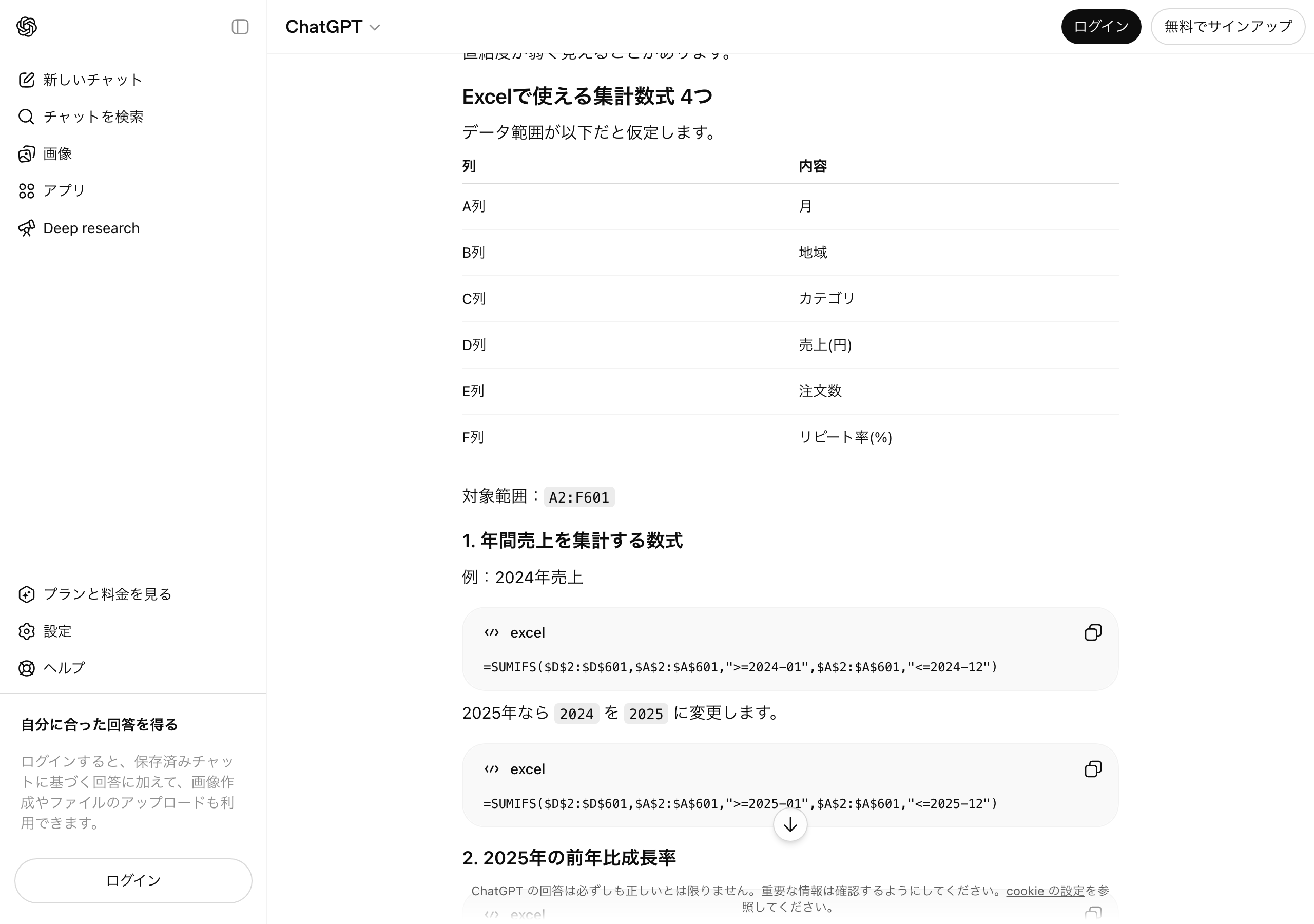
Task: Click heading Excelで使える集計数式 4つ
Action: point(587,96)
